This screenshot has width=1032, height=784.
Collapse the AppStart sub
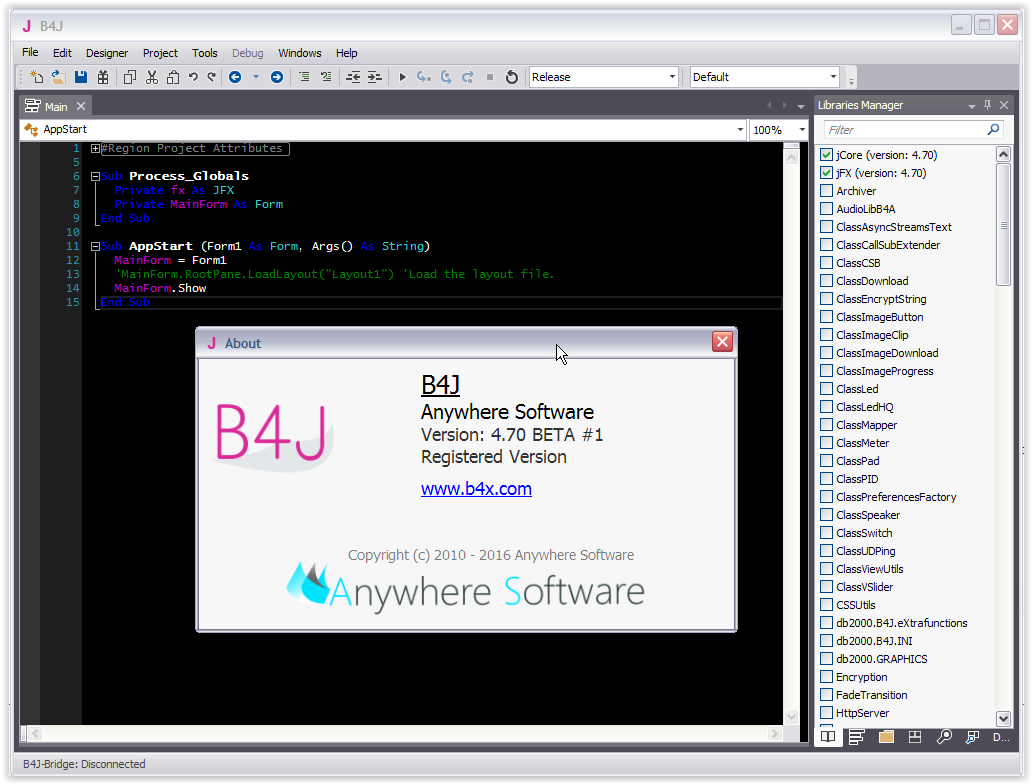click(x=95, y=246)
